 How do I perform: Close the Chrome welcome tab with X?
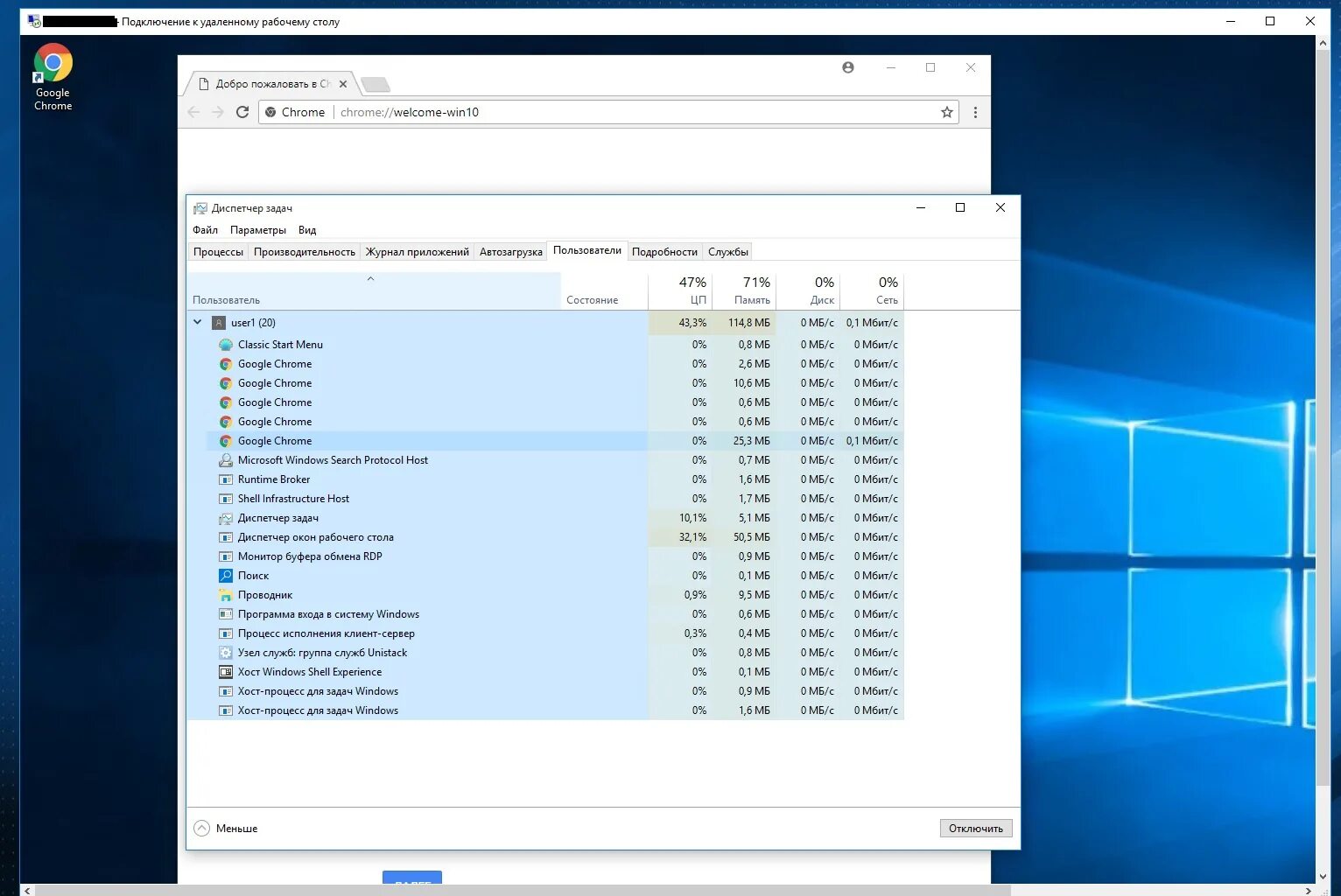342,84
